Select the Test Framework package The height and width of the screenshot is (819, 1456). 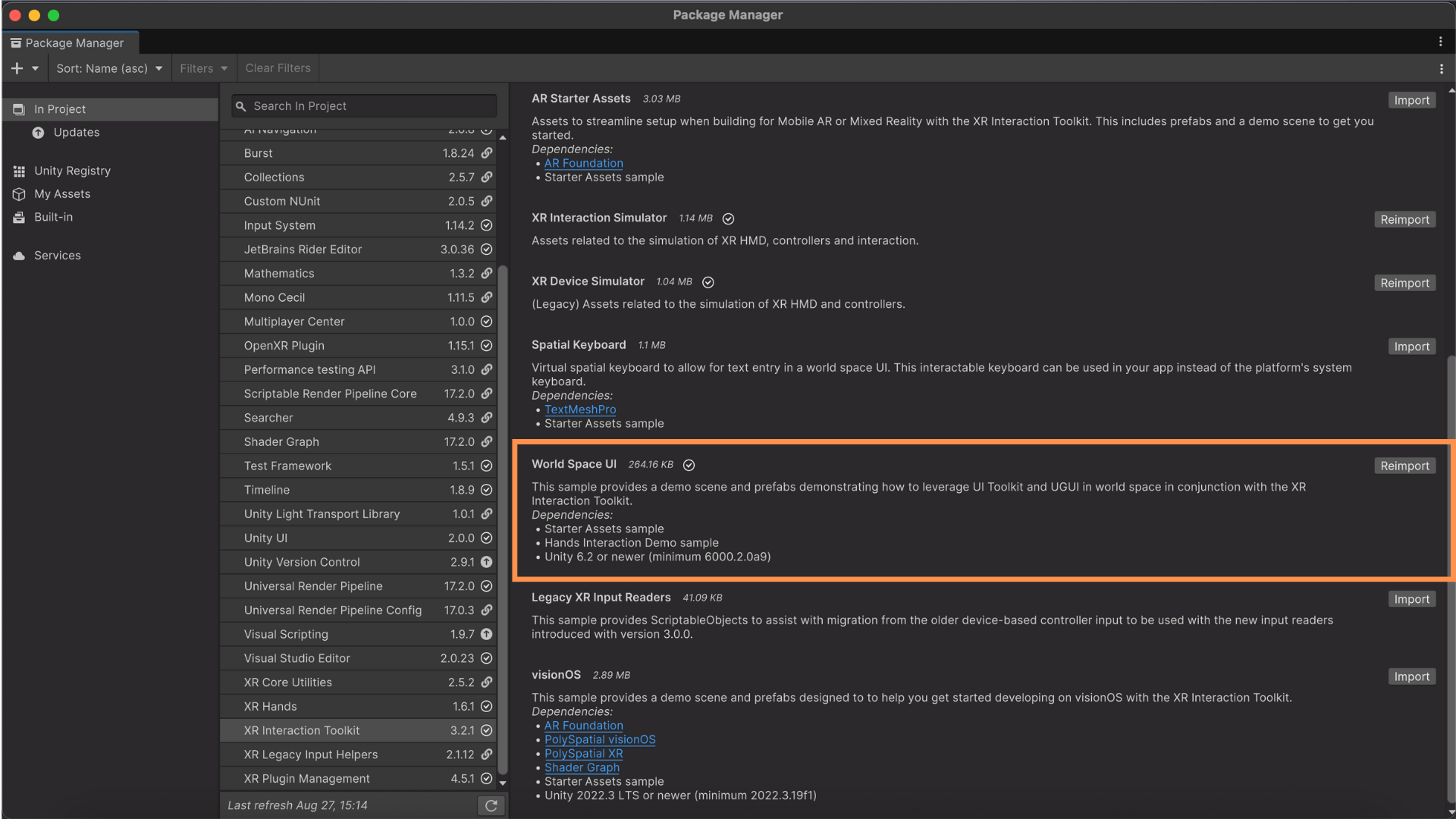359,466
